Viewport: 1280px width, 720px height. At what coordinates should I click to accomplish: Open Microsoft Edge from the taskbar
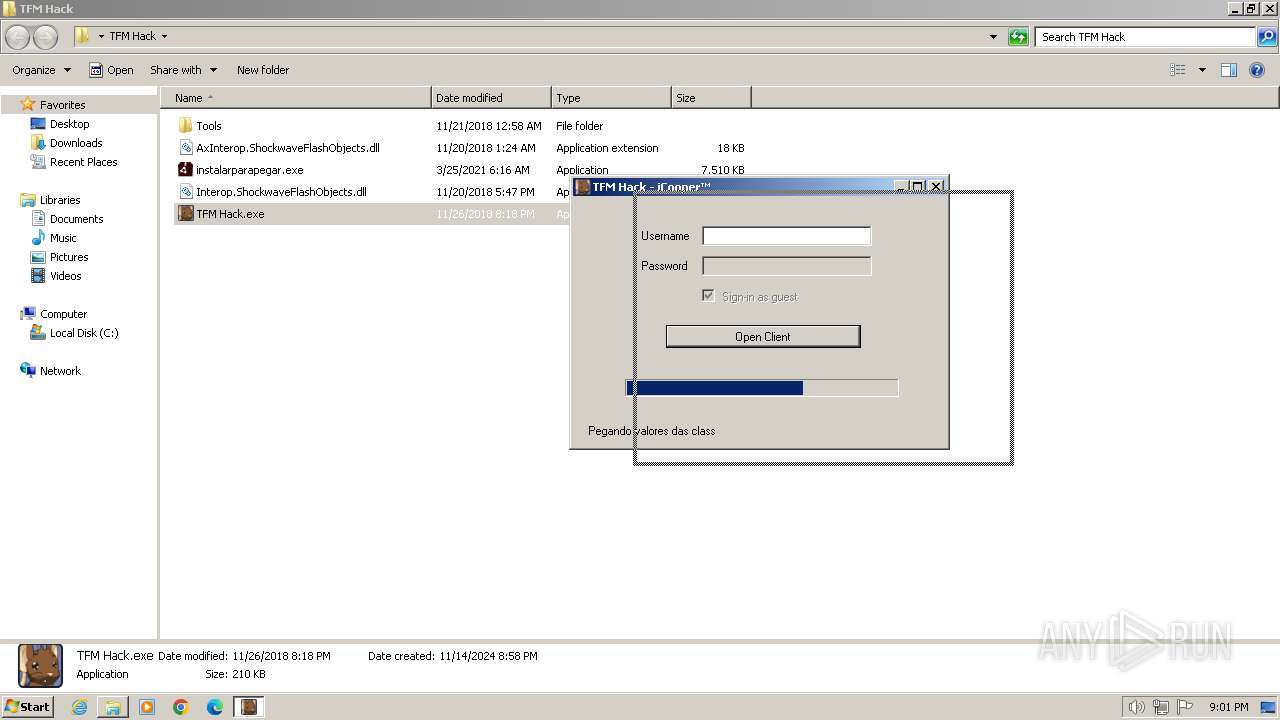pos(215,707)
